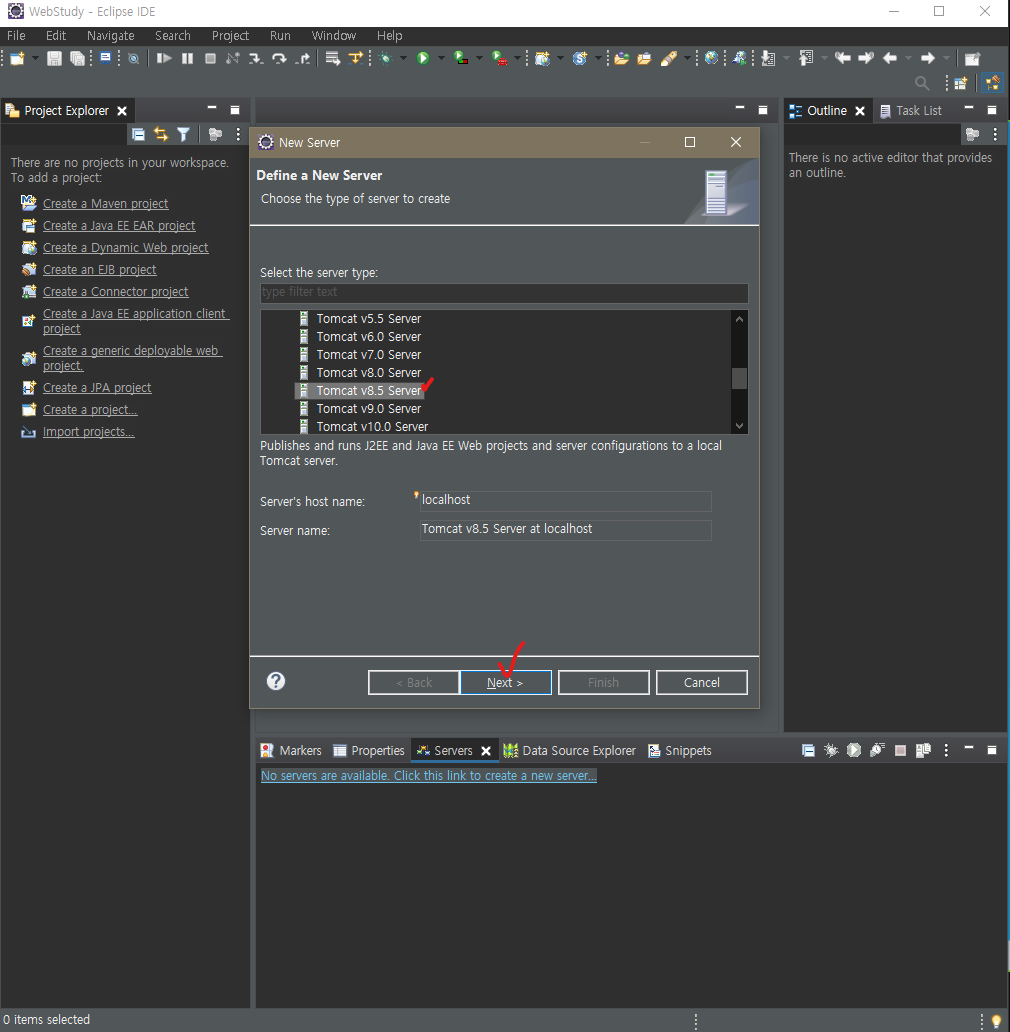
Task: Click the Save disk icon in toolbar
Action: point(54,59)
